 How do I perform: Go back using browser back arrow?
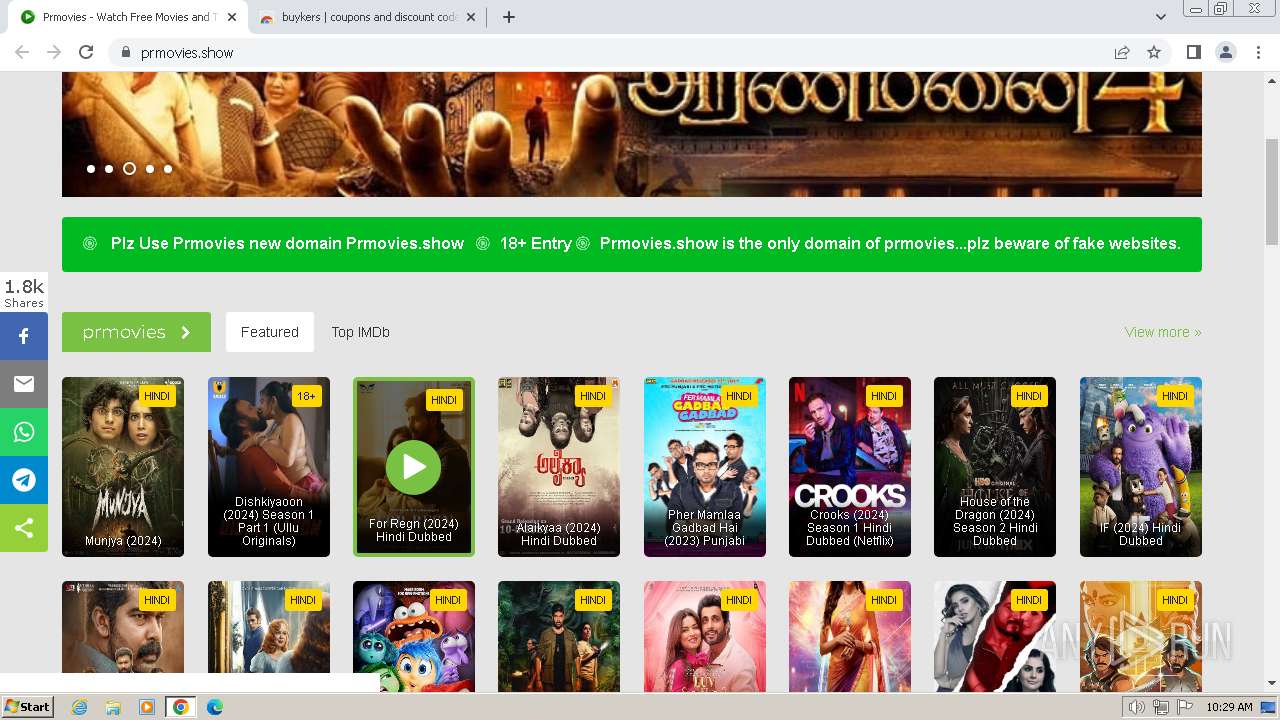point(22,52)
